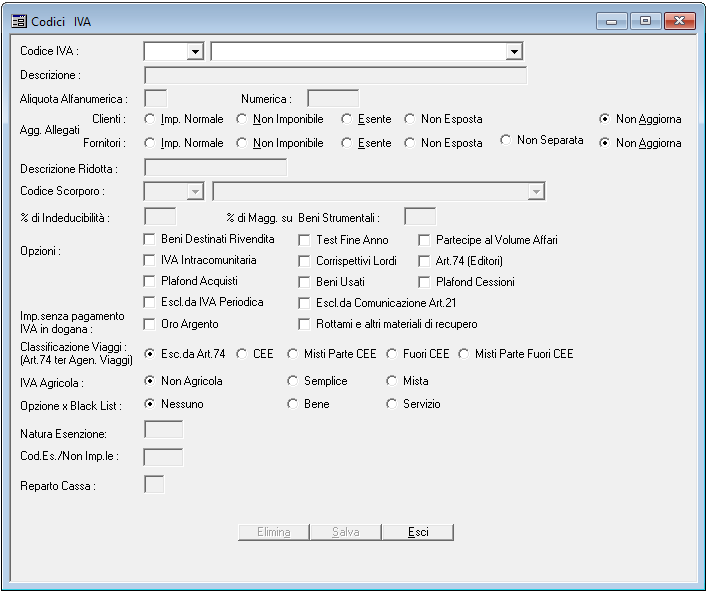This screenshot has height=592, width=706.
Task: Select Fornitori Non Aggiorna radio button
Action: point(604,143)
